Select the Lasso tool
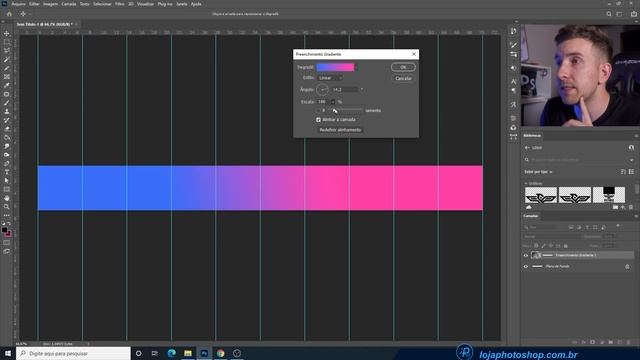Viewport: 640px width, 360px height. (7, 51)
